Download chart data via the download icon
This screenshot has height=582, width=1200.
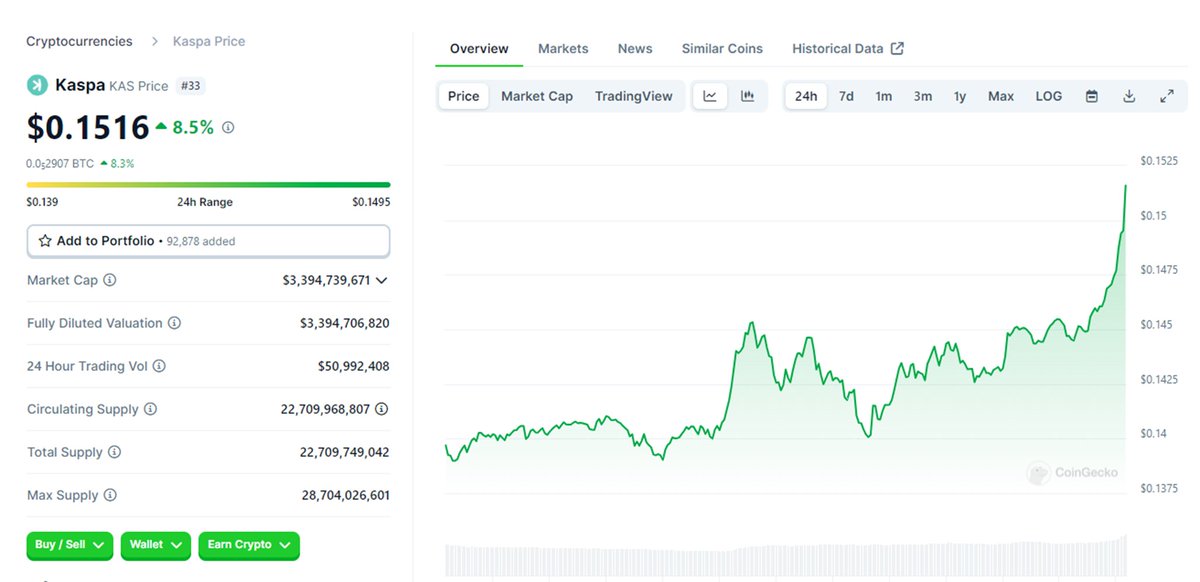1129,96
